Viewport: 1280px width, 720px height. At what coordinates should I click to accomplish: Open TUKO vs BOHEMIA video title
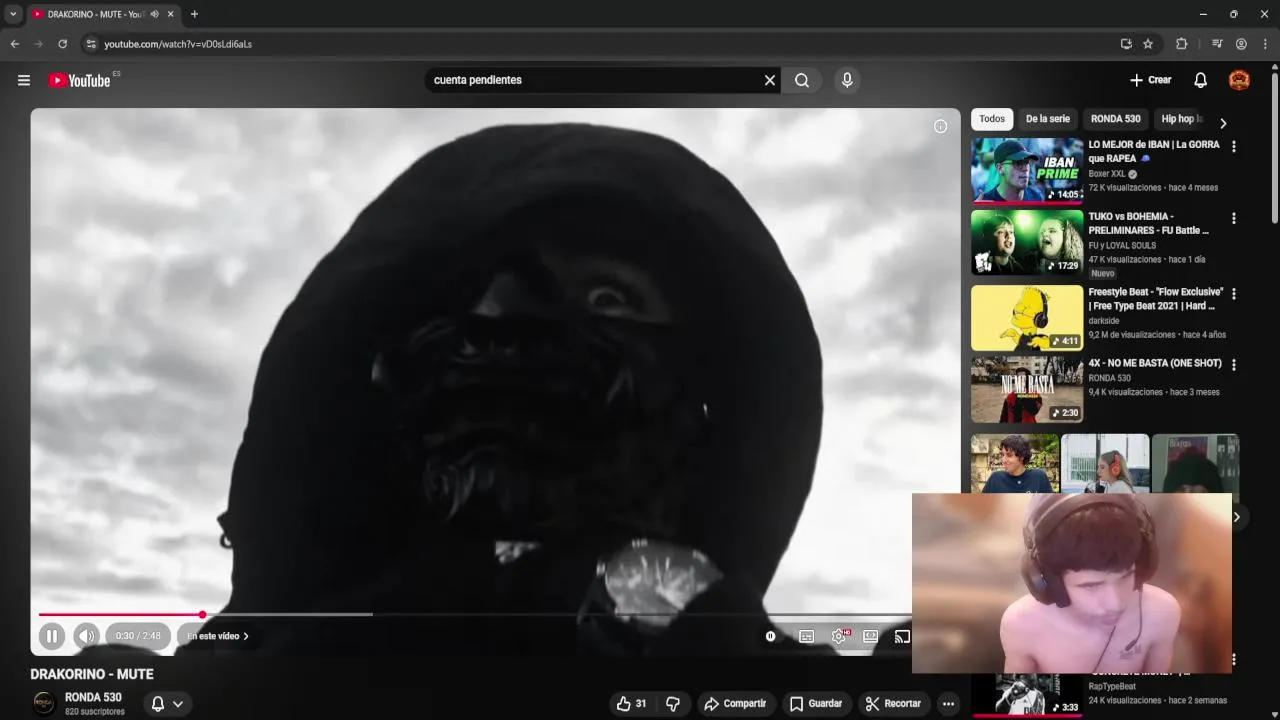point(1148,223)
